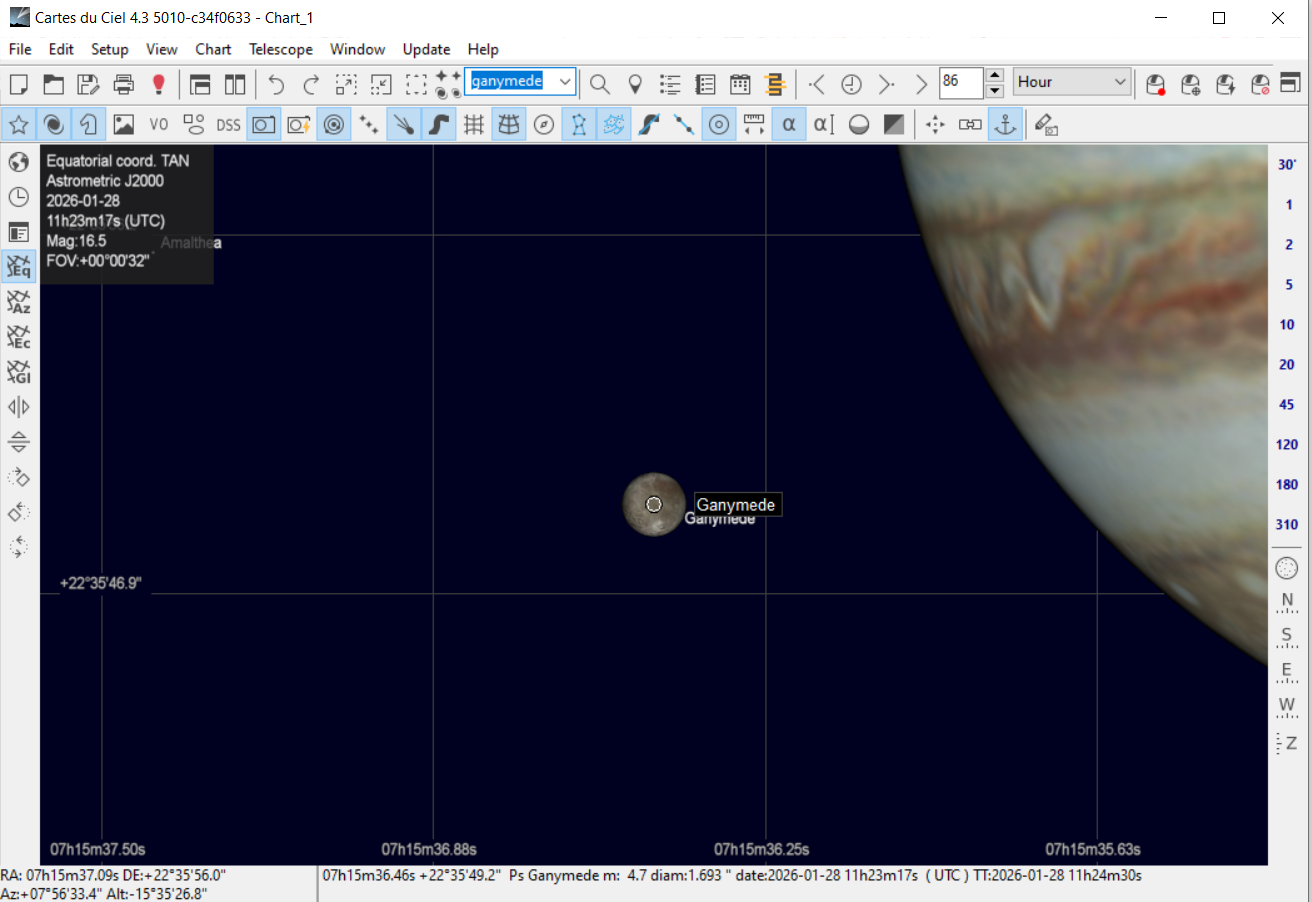Decrease the time step value with down arrow
The image size is (1312, 902).
pos(994,90)
